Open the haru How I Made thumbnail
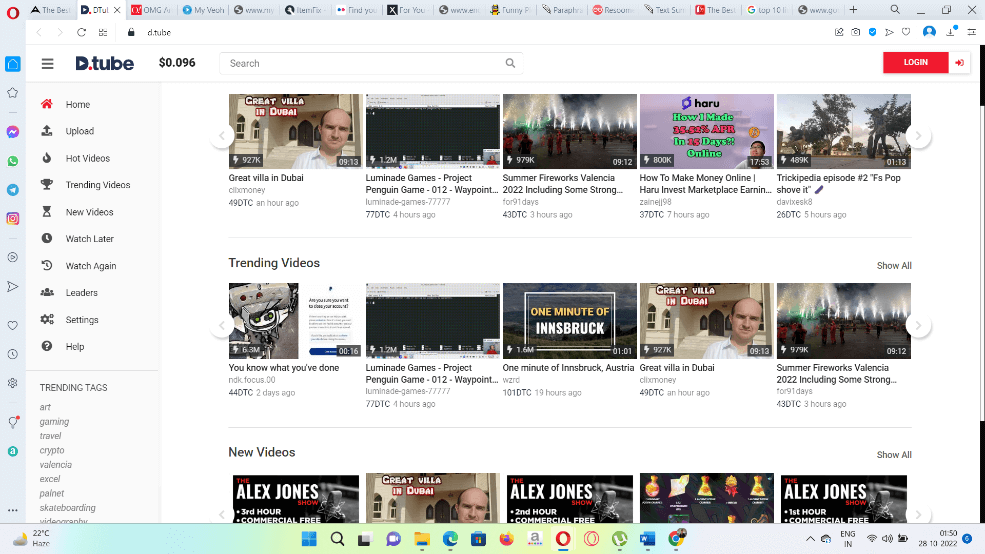985x554 pixels. coord(707,131)
